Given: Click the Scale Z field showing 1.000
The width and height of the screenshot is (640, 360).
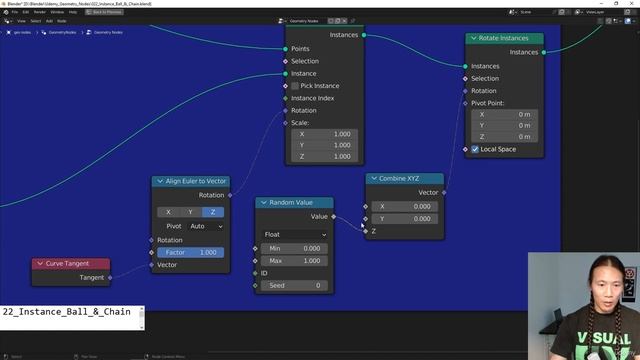Looking at the screenshot, I should coord(324,157).
